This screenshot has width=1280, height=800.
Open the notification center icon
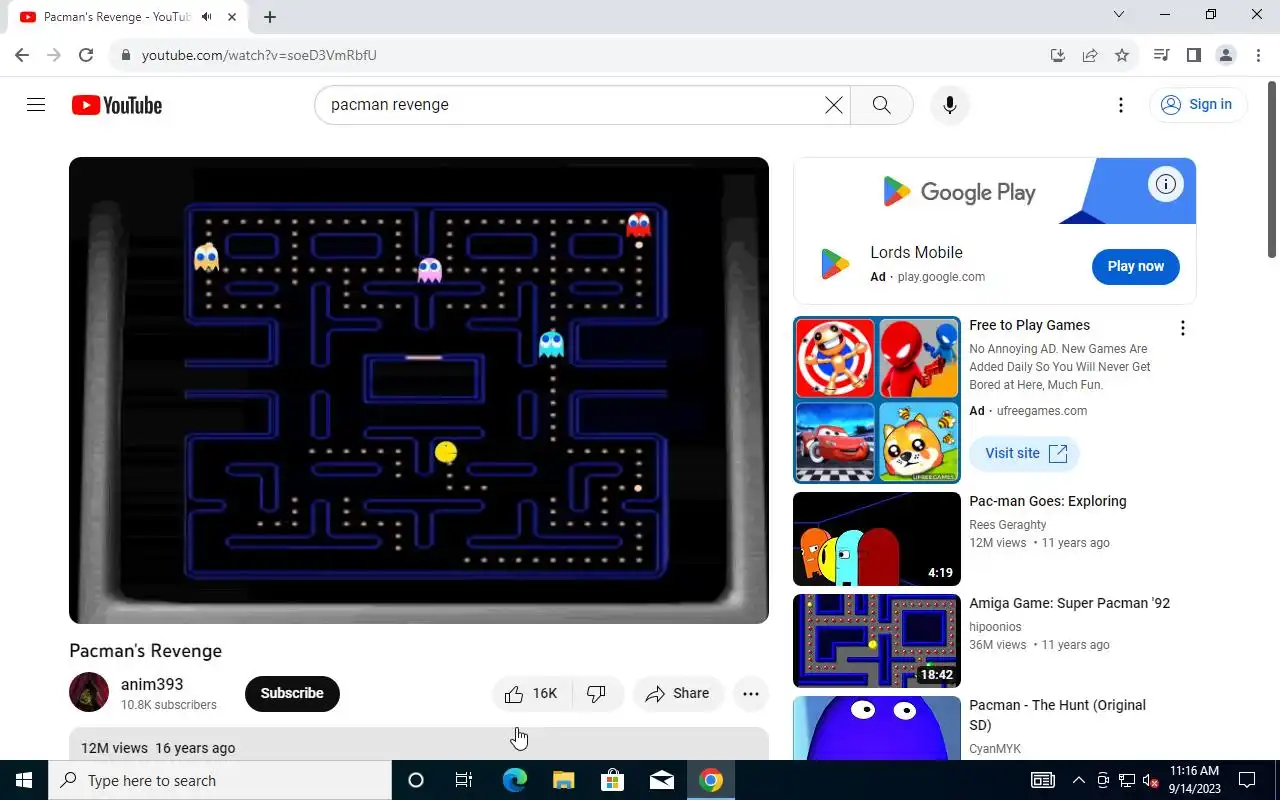1247,780
